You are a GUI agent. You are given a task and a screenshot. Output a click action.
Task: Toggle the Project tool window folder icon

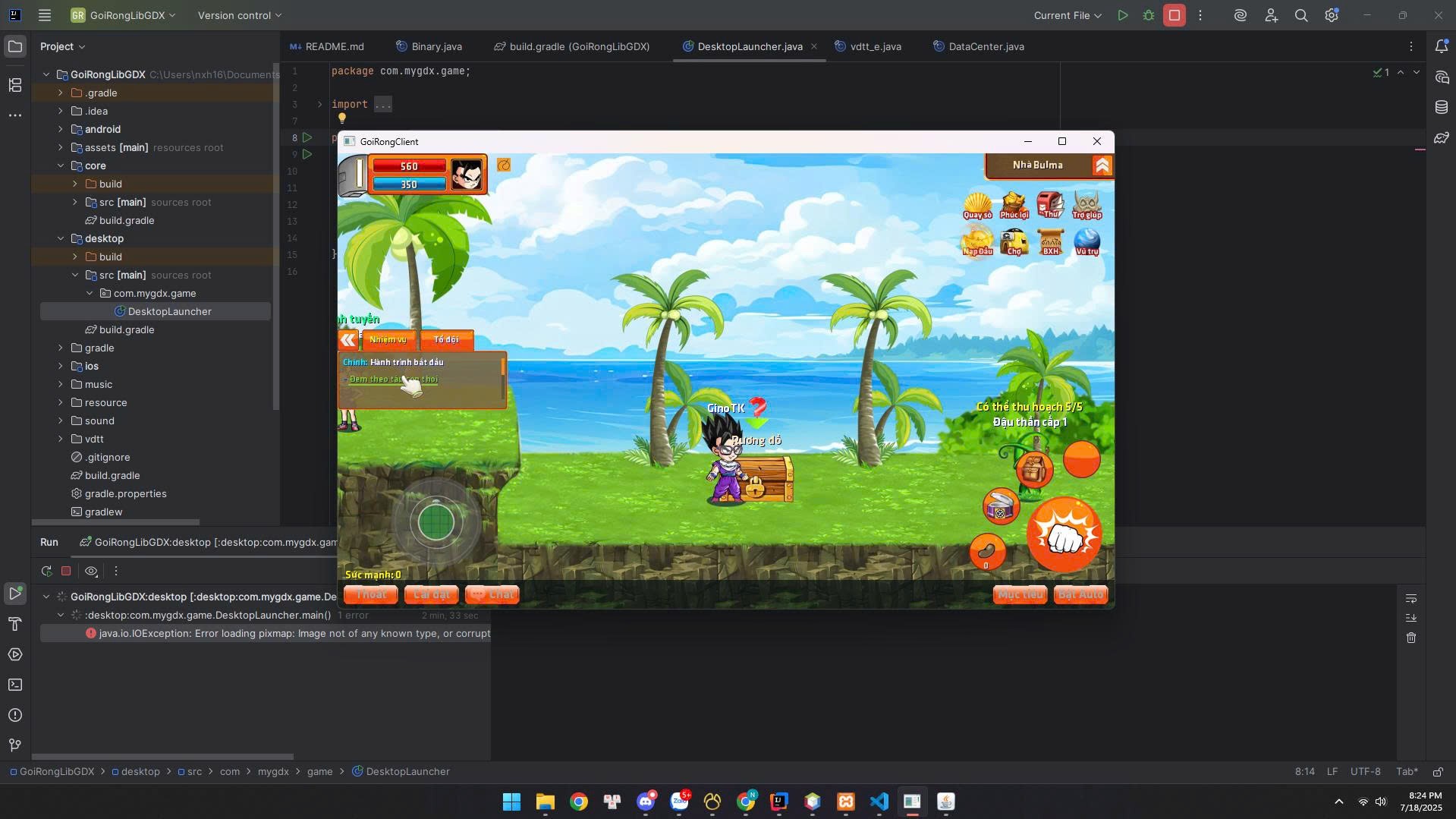(15, 46)
